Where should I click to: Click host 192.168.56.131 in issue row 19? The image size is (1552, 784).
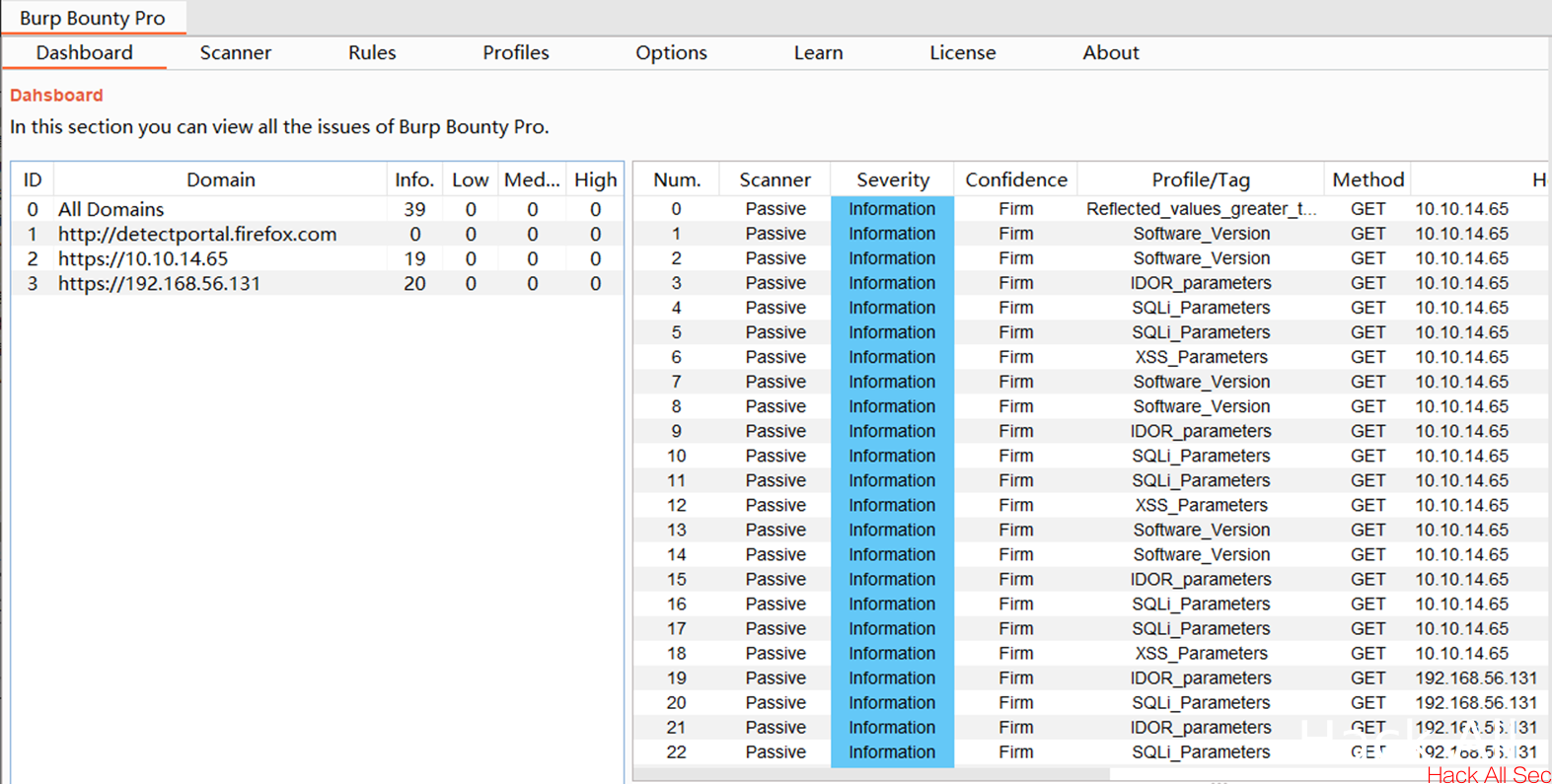coord(1476,677)
